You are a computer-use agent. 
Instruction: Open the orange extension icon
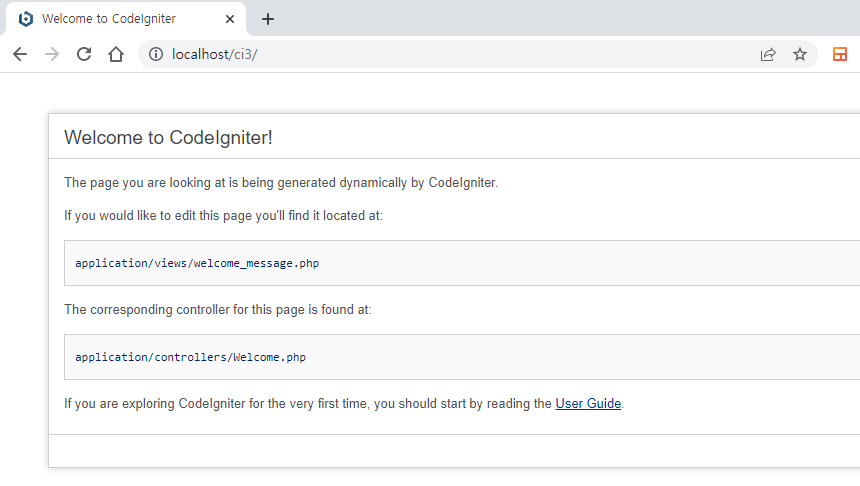tap(840, 54)
